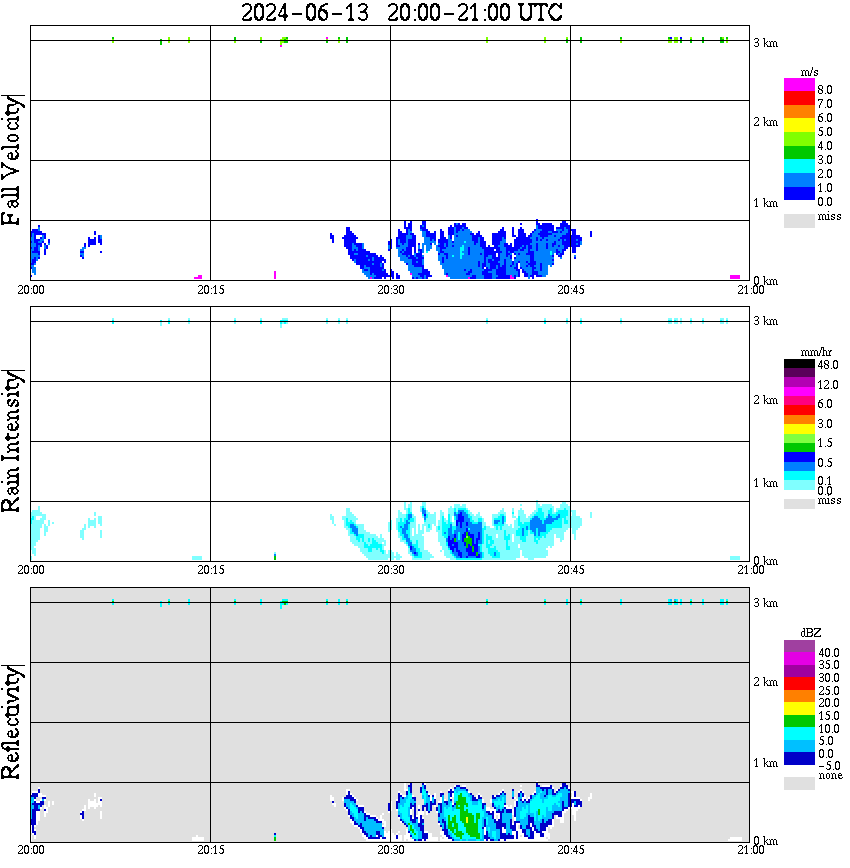Click the mm/hr unit label above rain legend
850x868 pixels.
pyautogui.click(x=816, y=352)
